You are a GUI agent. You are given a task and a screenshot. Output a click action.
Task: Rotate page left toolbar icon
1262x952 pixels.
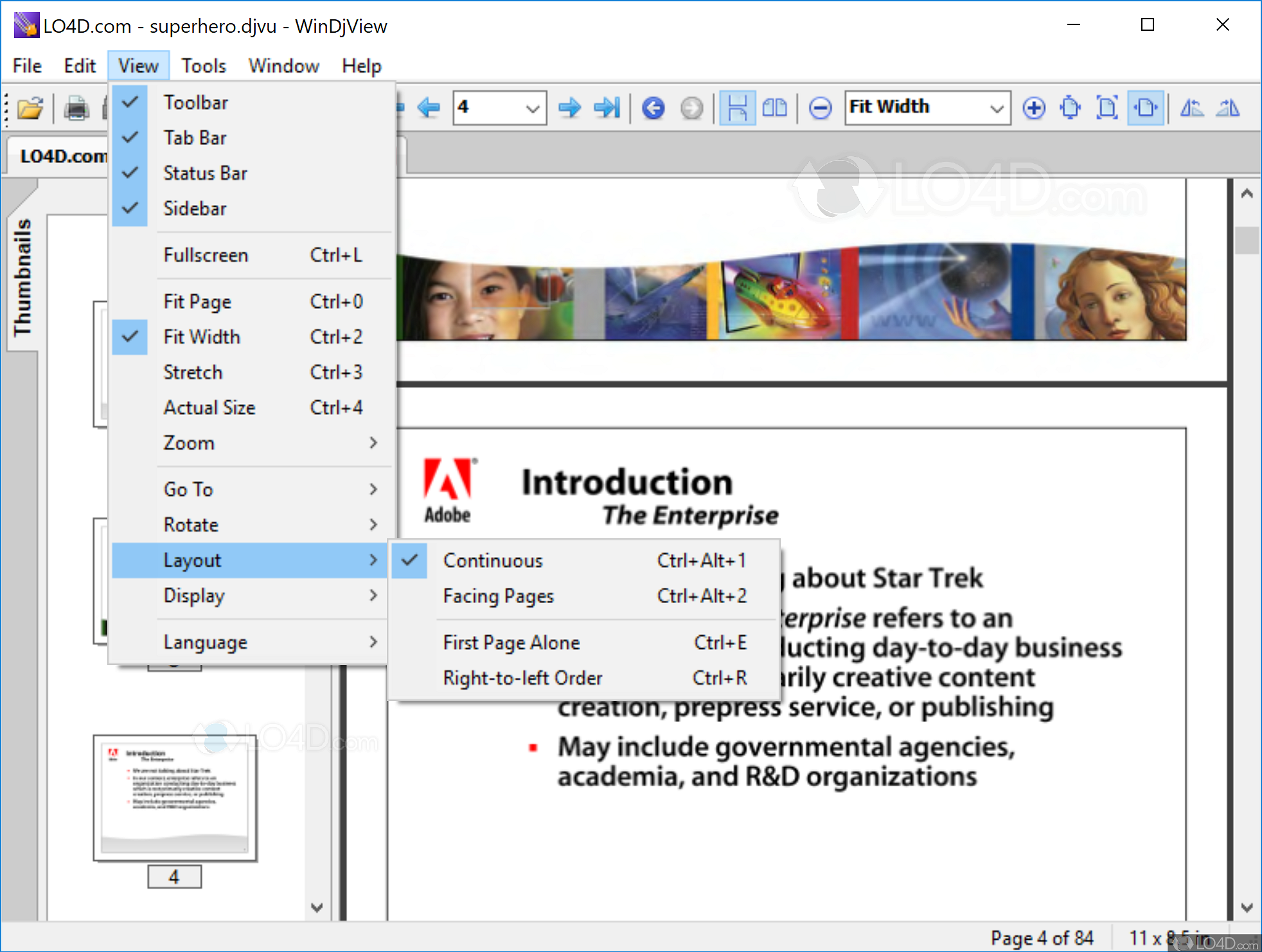tap(1192, 107)
